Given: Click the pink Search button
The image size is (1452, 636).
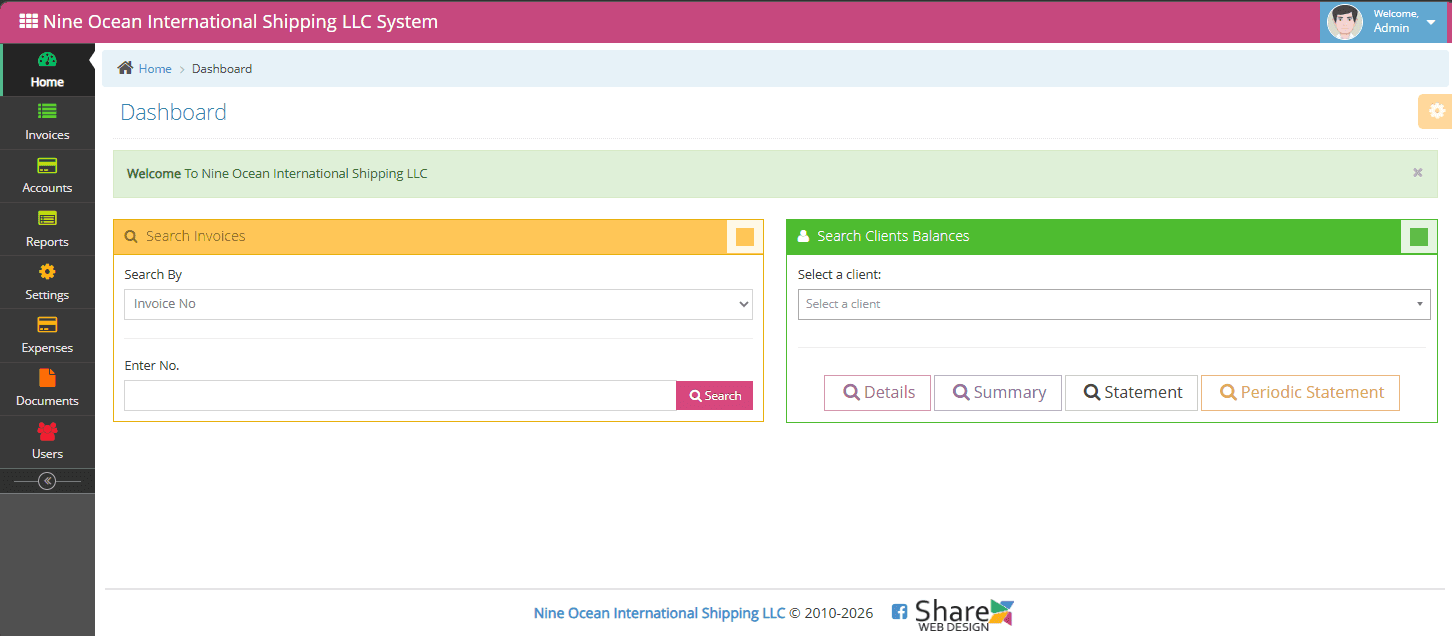Looking at the screenshot, I should pos(715,396).
